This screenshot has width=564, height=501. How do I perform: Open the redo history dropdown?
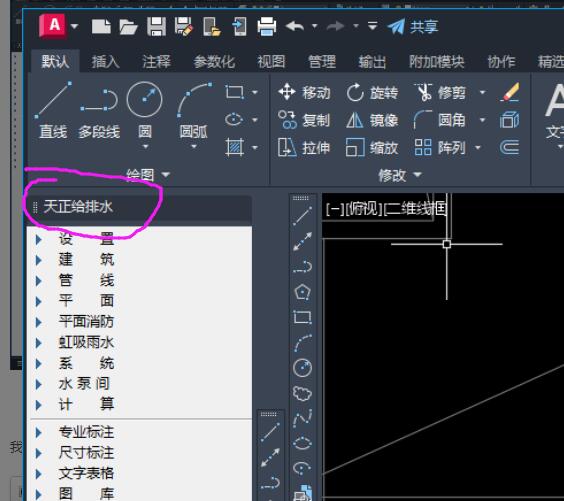(356, 26)
